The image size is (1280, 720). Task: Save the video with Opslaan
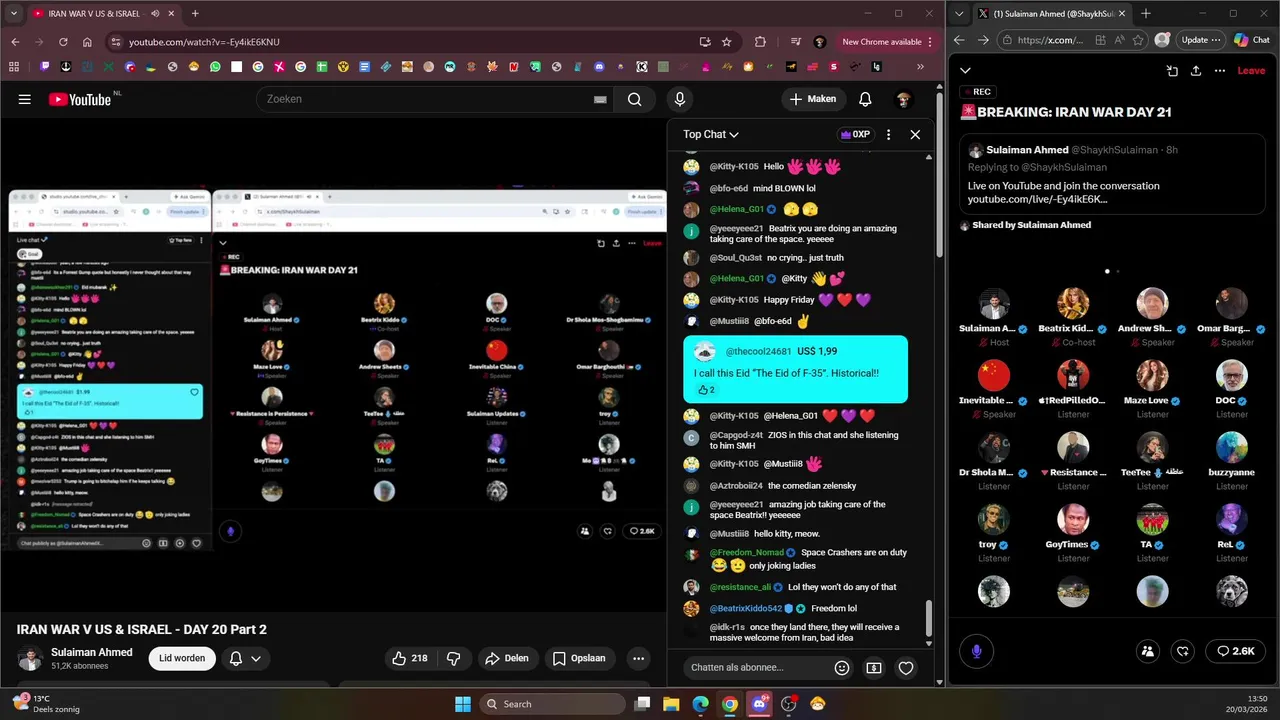click(579, 658)
